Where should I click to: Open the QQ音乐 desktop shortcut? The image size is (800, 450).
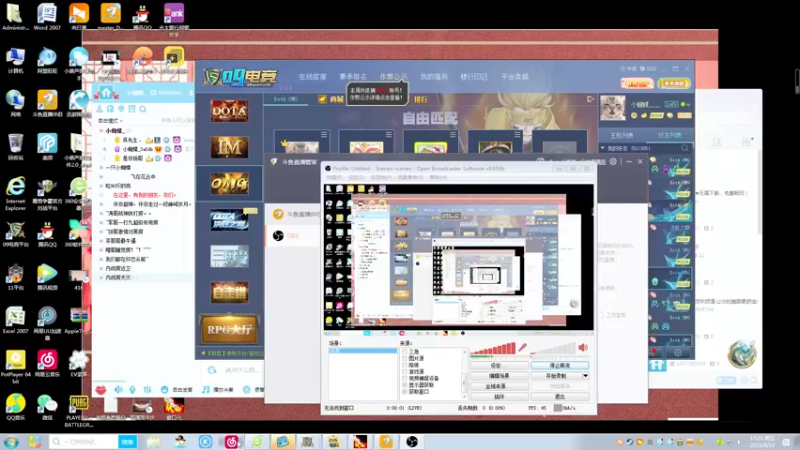[15, 407]
